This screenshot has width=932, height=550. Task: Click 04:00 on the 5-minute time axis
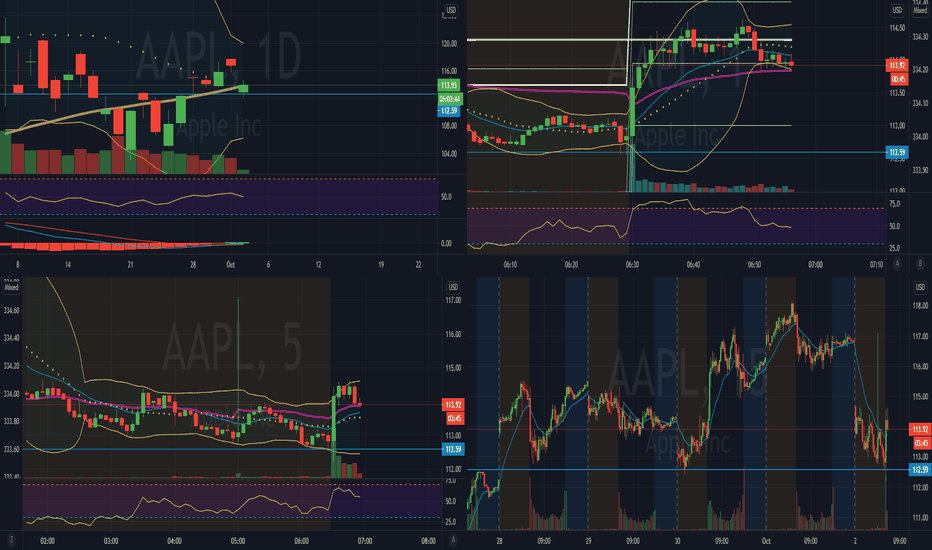[174, 541]
